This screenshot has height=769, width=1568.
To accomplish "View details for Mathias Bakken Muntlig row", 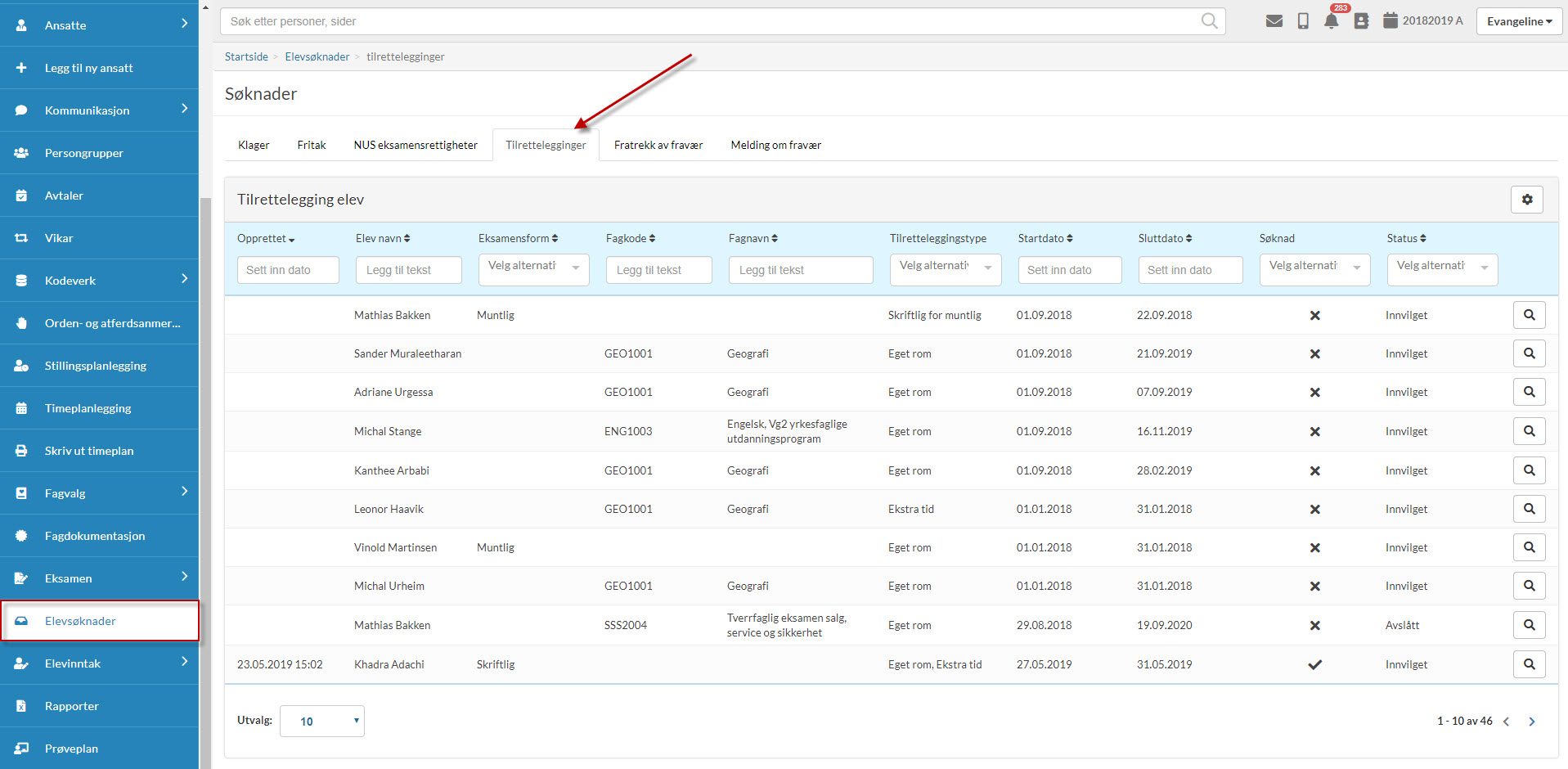I will [x=1529, y=315].
